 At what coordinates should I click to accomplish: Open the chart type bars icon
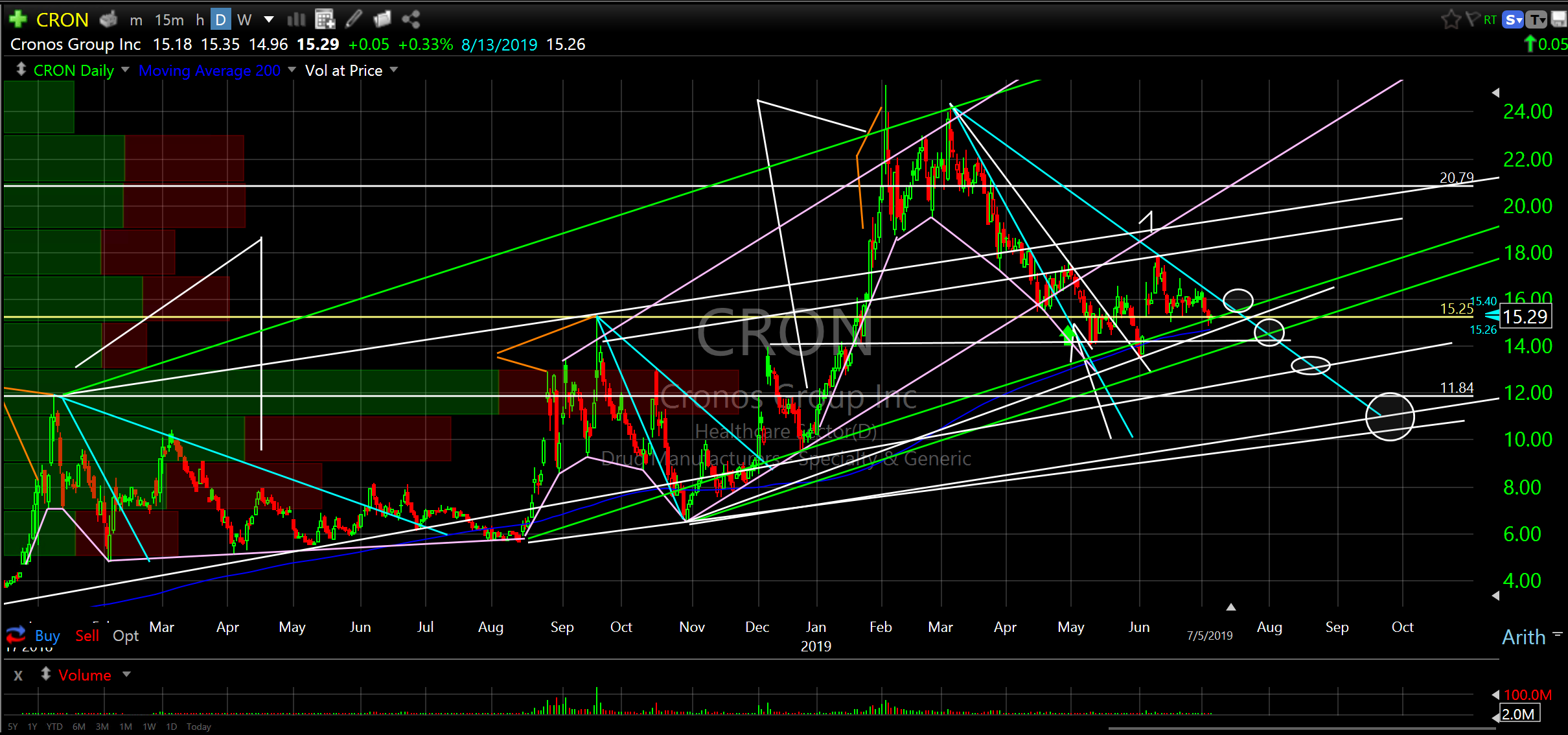coord(296,19)
